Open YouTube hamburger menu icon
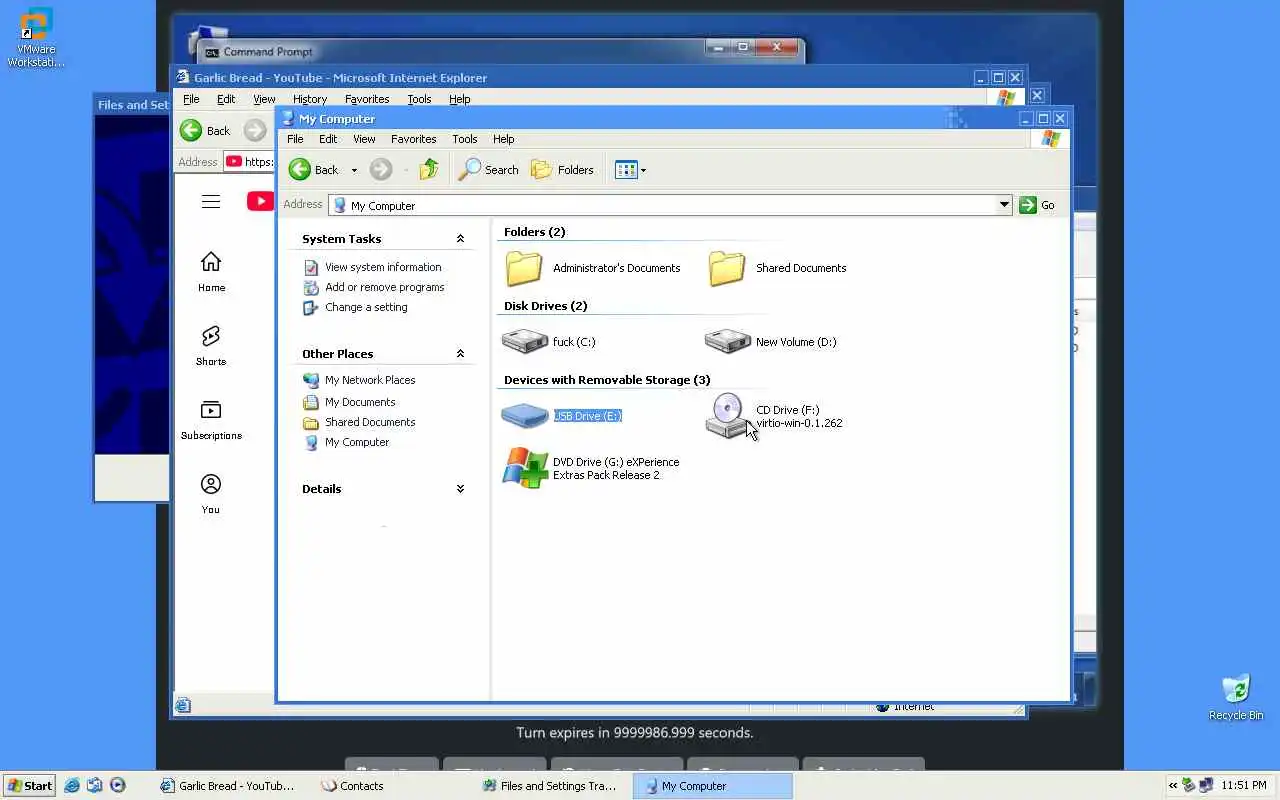Viewport: 1280px width, 800px height. coord(211,202)
